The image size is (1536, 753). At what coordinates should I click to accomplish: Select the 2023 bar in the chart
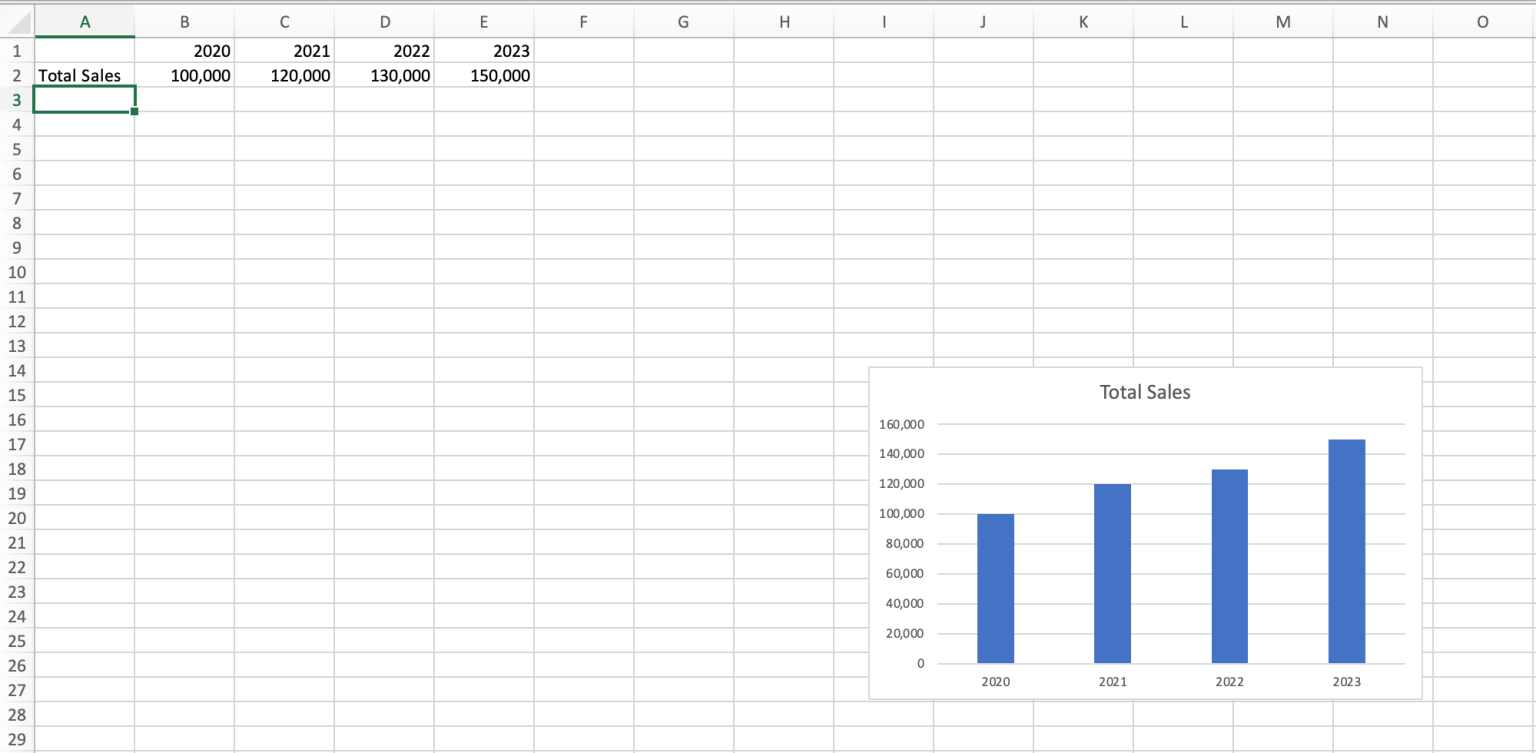click(x=1347, y=550)
